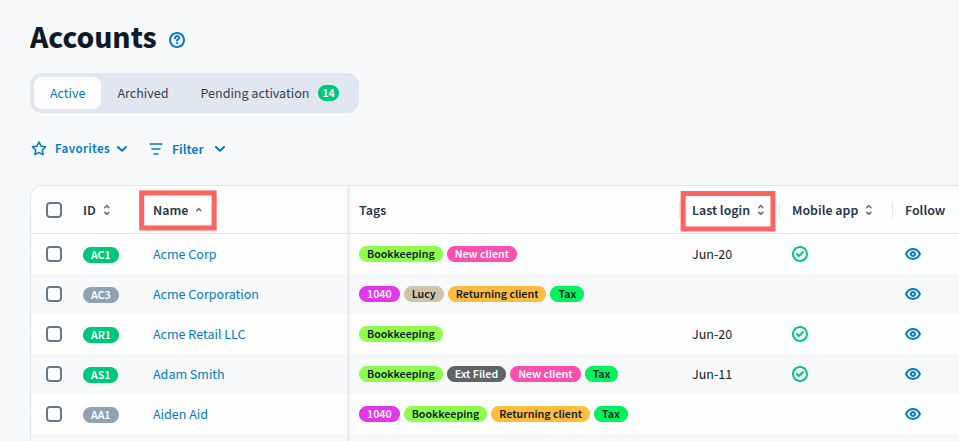This screenshot has width=959, height=441.
Task: Click the Favorites star icon
Action: 39,149
